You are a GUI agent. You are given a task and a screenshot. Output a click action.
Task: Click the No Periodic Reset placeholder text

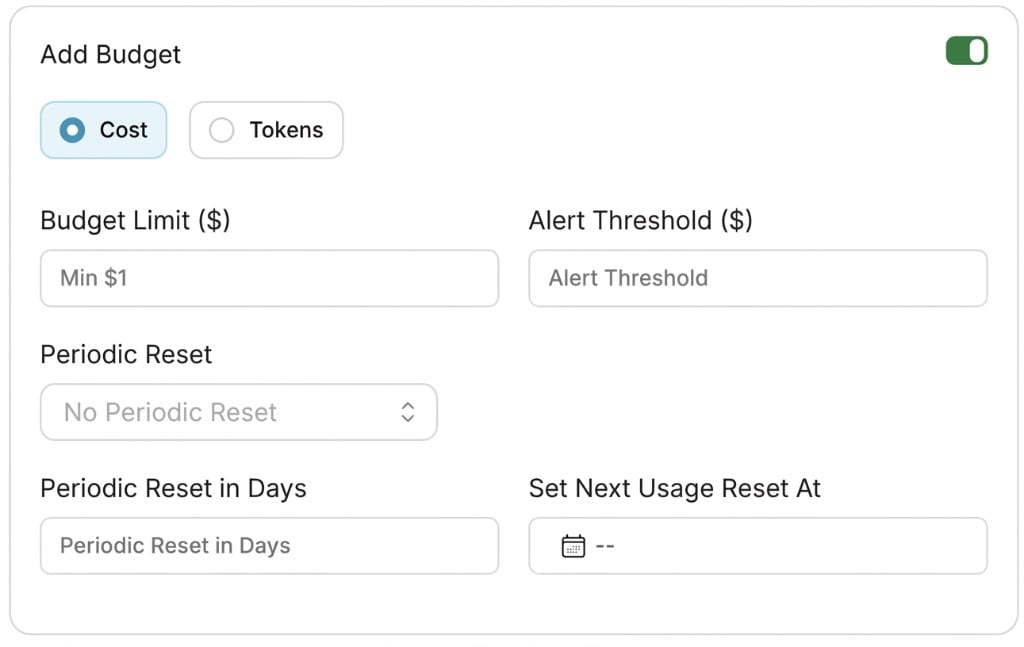tap(170, 413)
